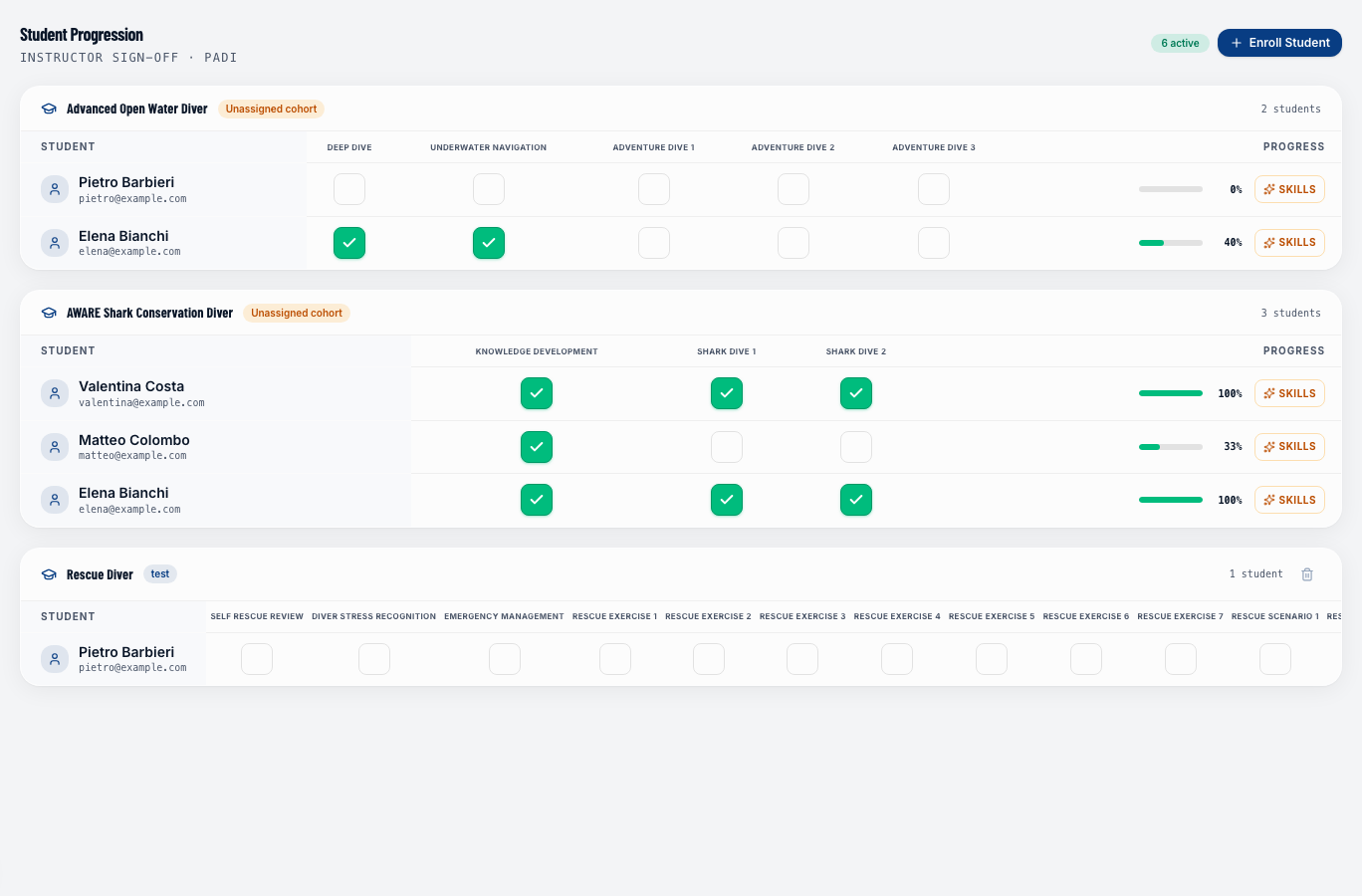The height and width of the screenshot is (896, 1362).
Task: Click the test cohort tag on Rescue Diver
Action: (x=160, y=574)
